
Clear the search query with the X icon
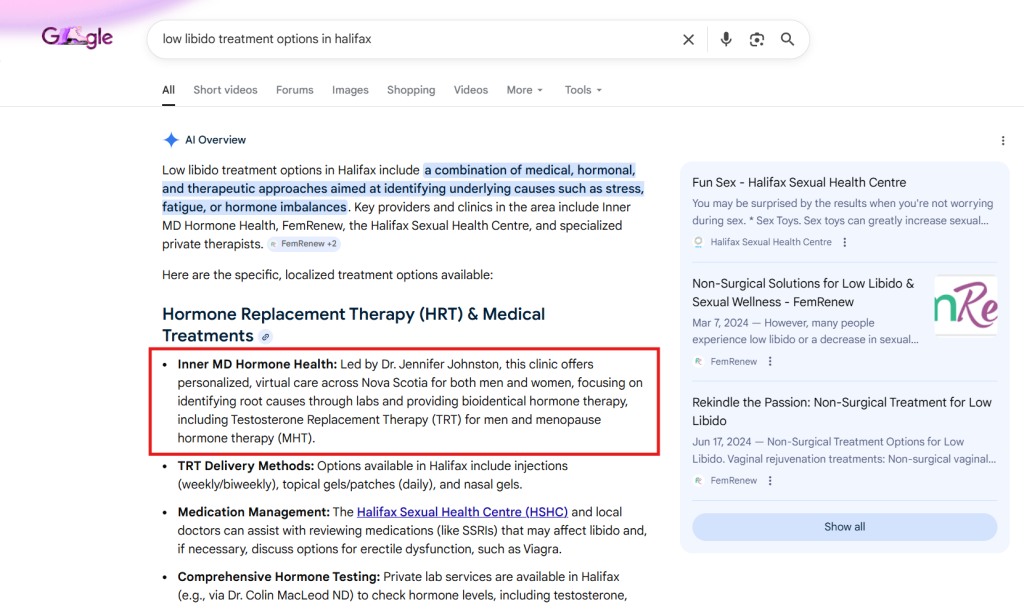[689, 39]
